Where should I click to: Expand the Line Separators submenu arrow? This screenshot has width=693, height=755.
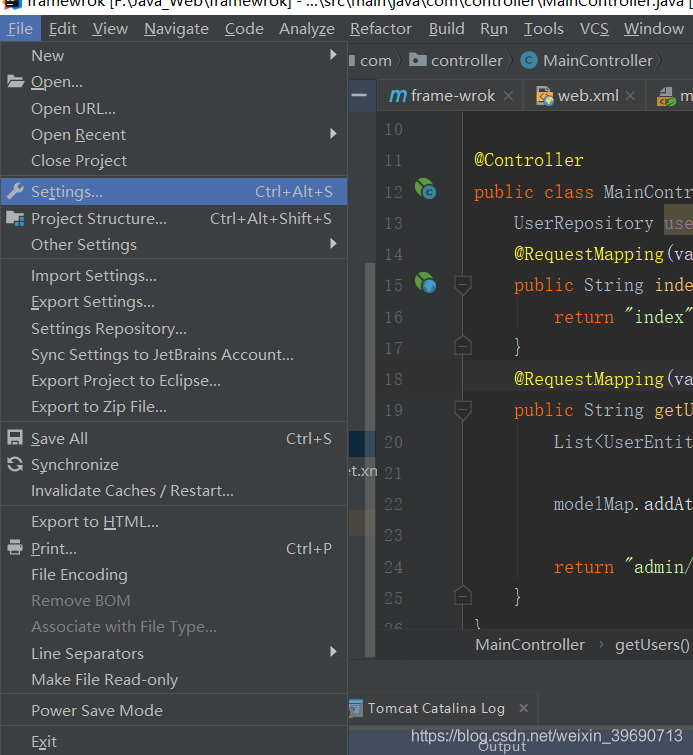333,652
